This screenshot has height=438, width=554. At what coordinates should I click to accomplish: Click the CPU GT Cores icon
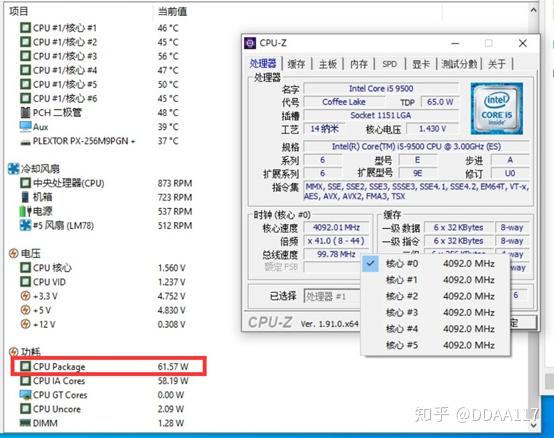pos(25,395)
